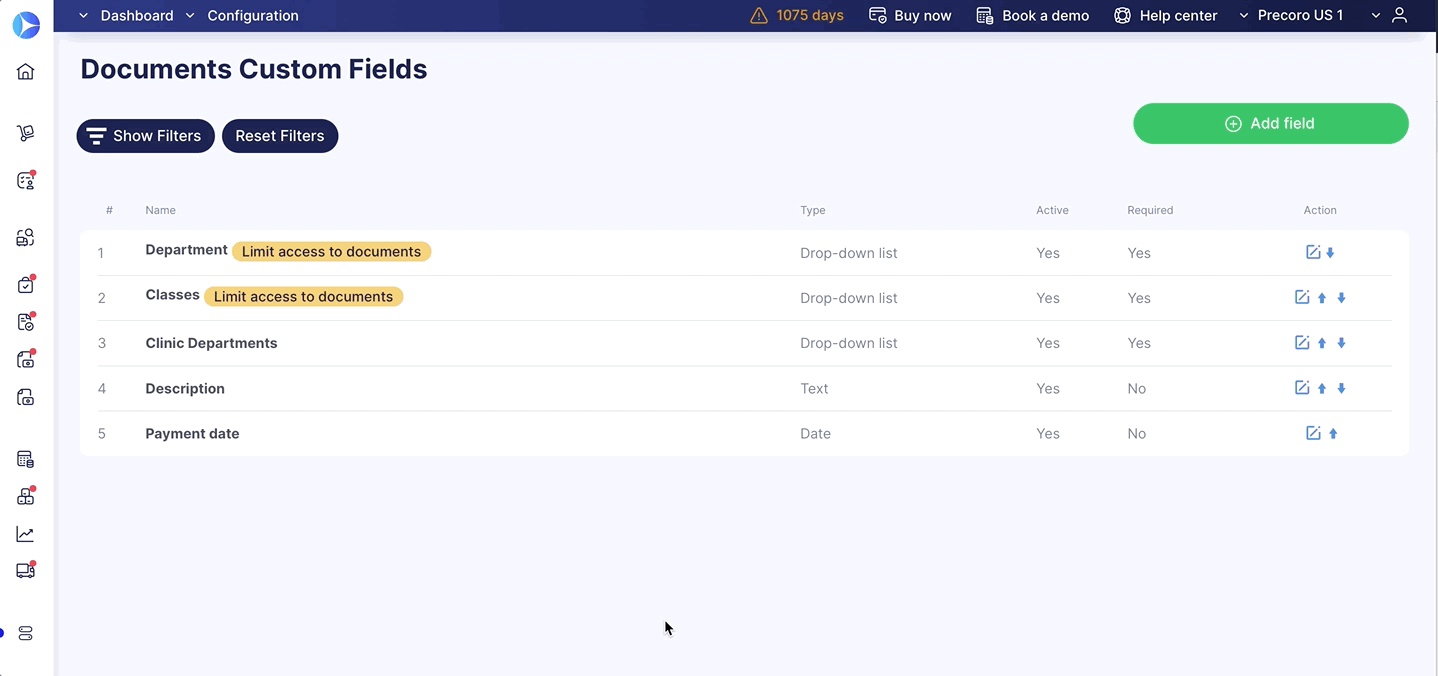Move the Description field up
This screenshot has height=676, width=1438.
pos(1322,388)
